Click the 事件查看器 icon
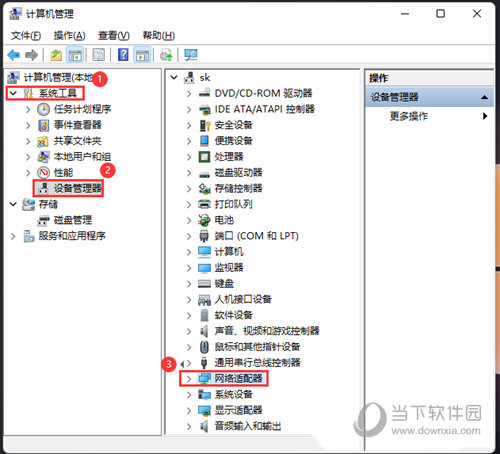This screenshot has width=500, height=454. click(43, 125)
